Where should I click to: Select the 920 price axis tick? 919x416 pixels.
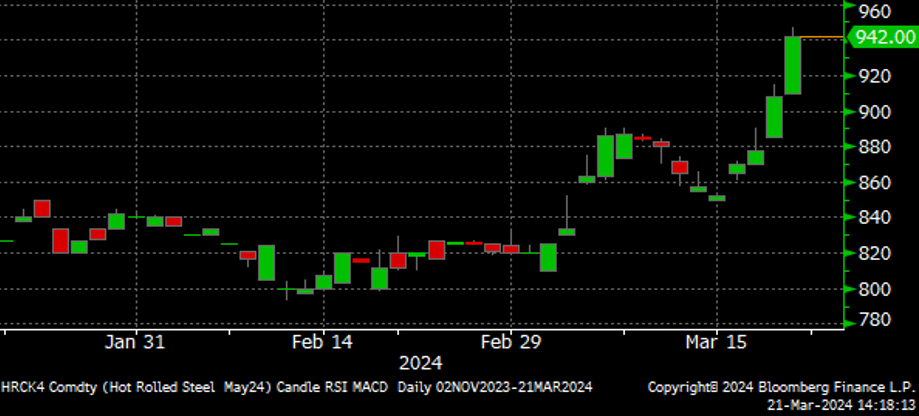(874, 76)
